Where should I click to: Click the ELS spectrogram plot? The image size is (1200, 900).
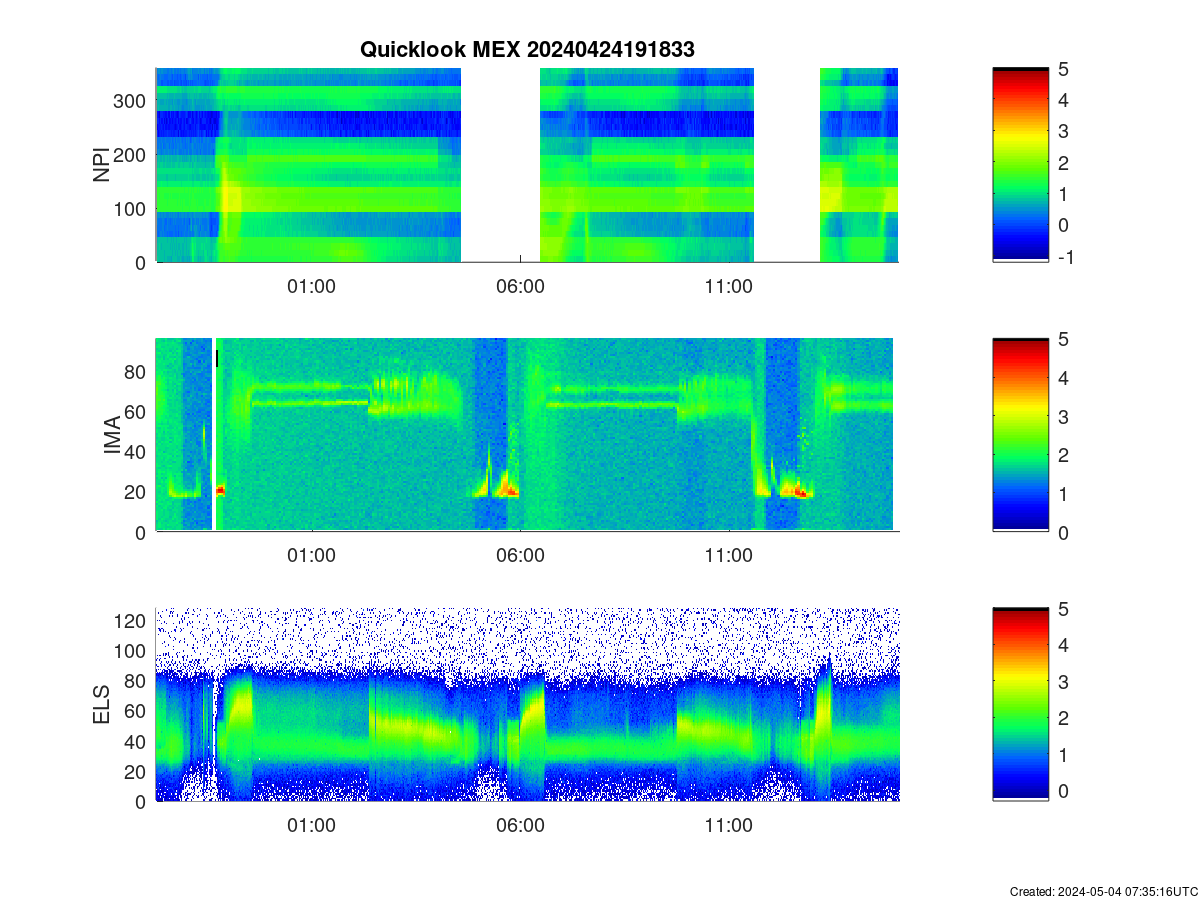(x=527, y=705)
